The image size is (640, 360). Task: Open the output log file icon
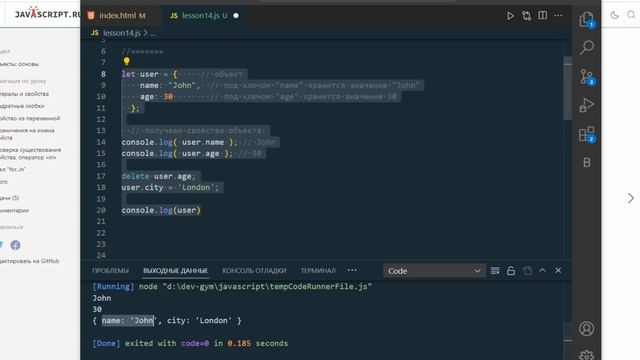[x=527, y=271]
